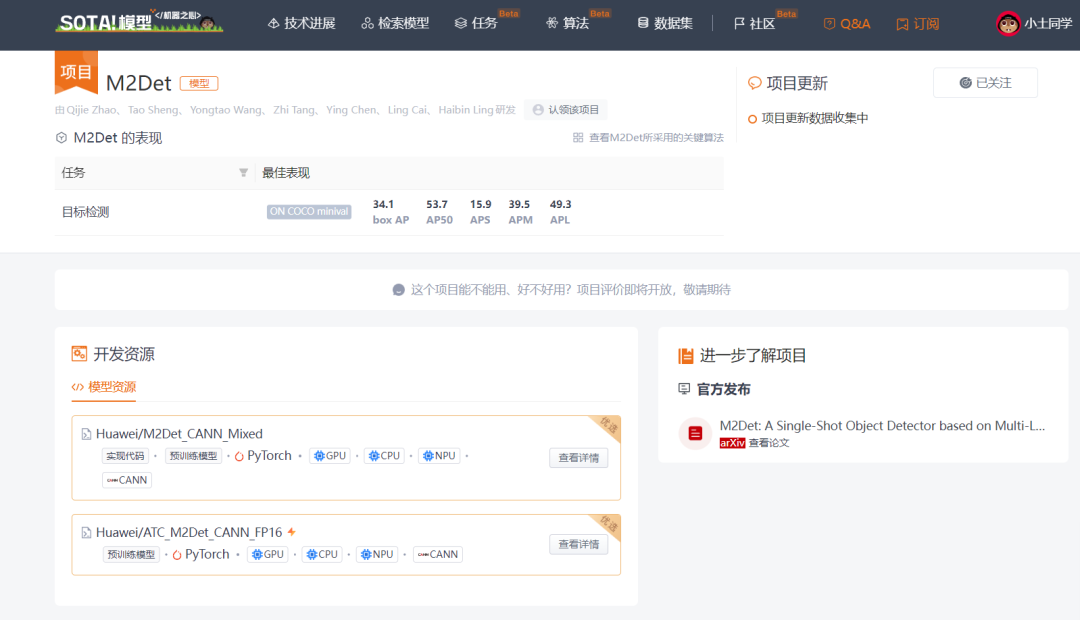Click the arXiv badge under 官方发布
Screen dimensions: 1080x620
tap(731, 441)
